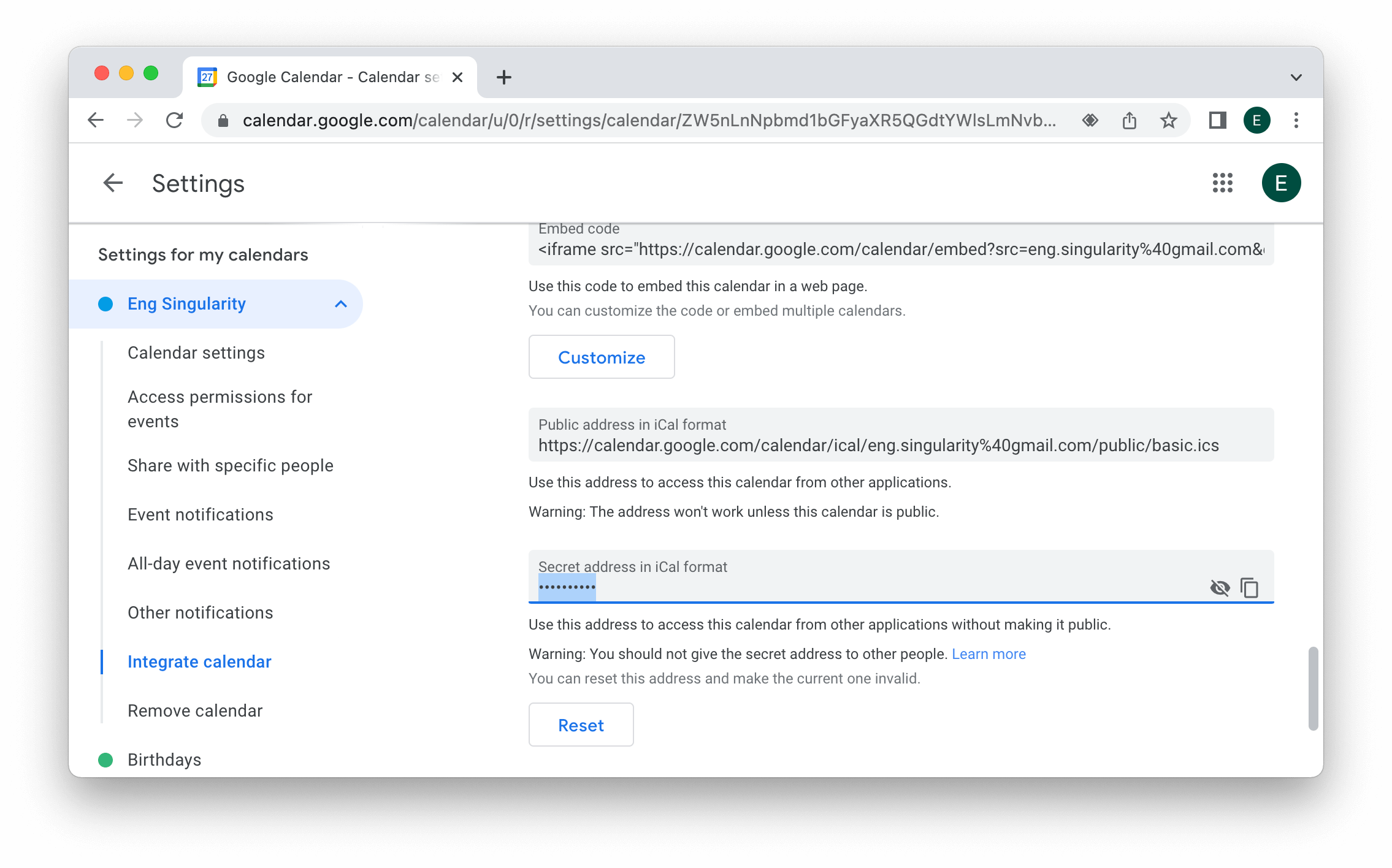Collapse the Eng Singularity calendar section

pos(341,304)
